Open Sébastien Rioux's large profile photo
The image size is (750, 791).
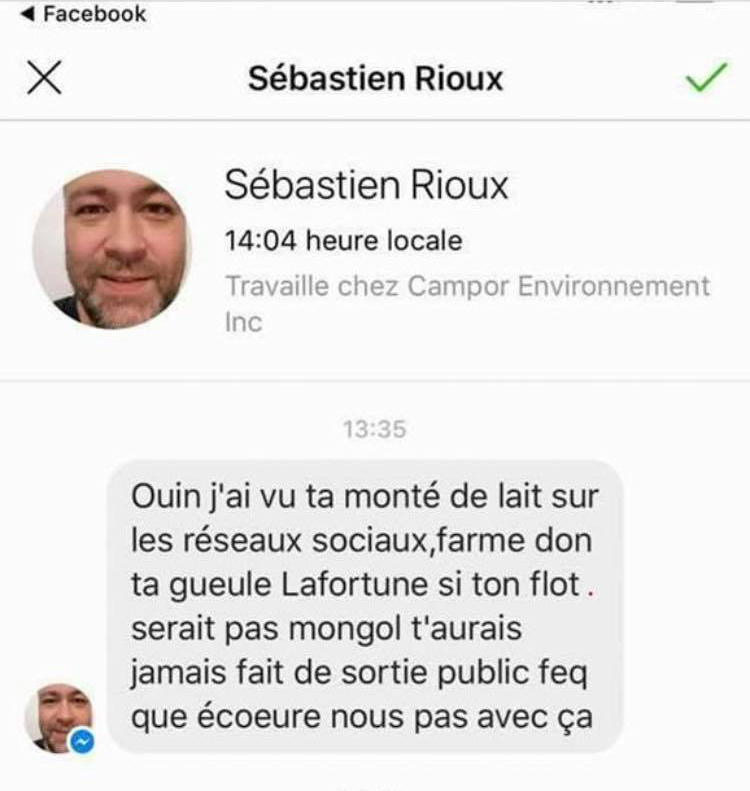tap(112, 249)
